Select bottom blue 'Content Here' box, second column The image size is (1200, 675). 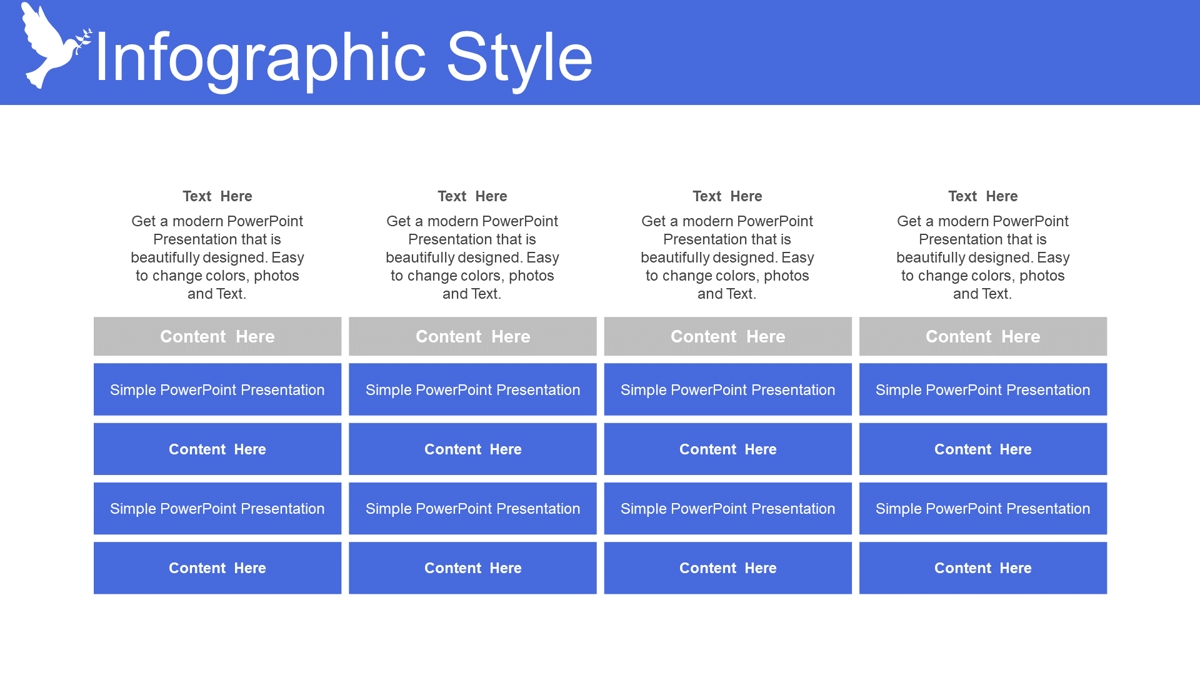coord(472,568)
